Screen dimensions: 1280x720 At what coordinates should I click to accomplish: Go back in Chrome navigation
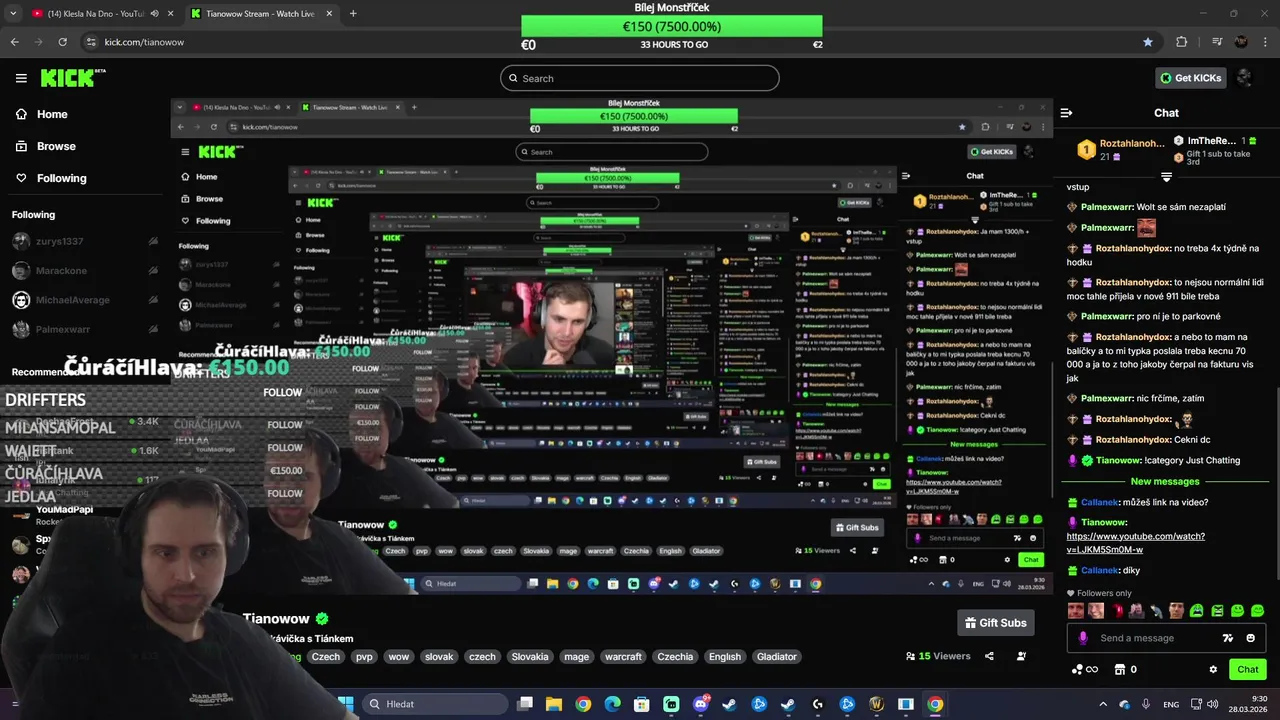click(x=15, y=42)
